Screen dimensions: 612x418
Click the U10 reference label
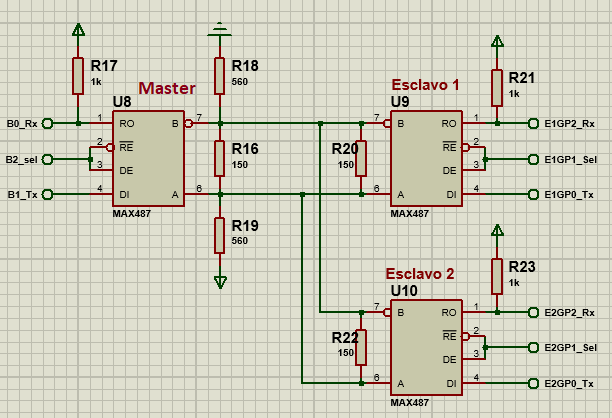point(404,291)
